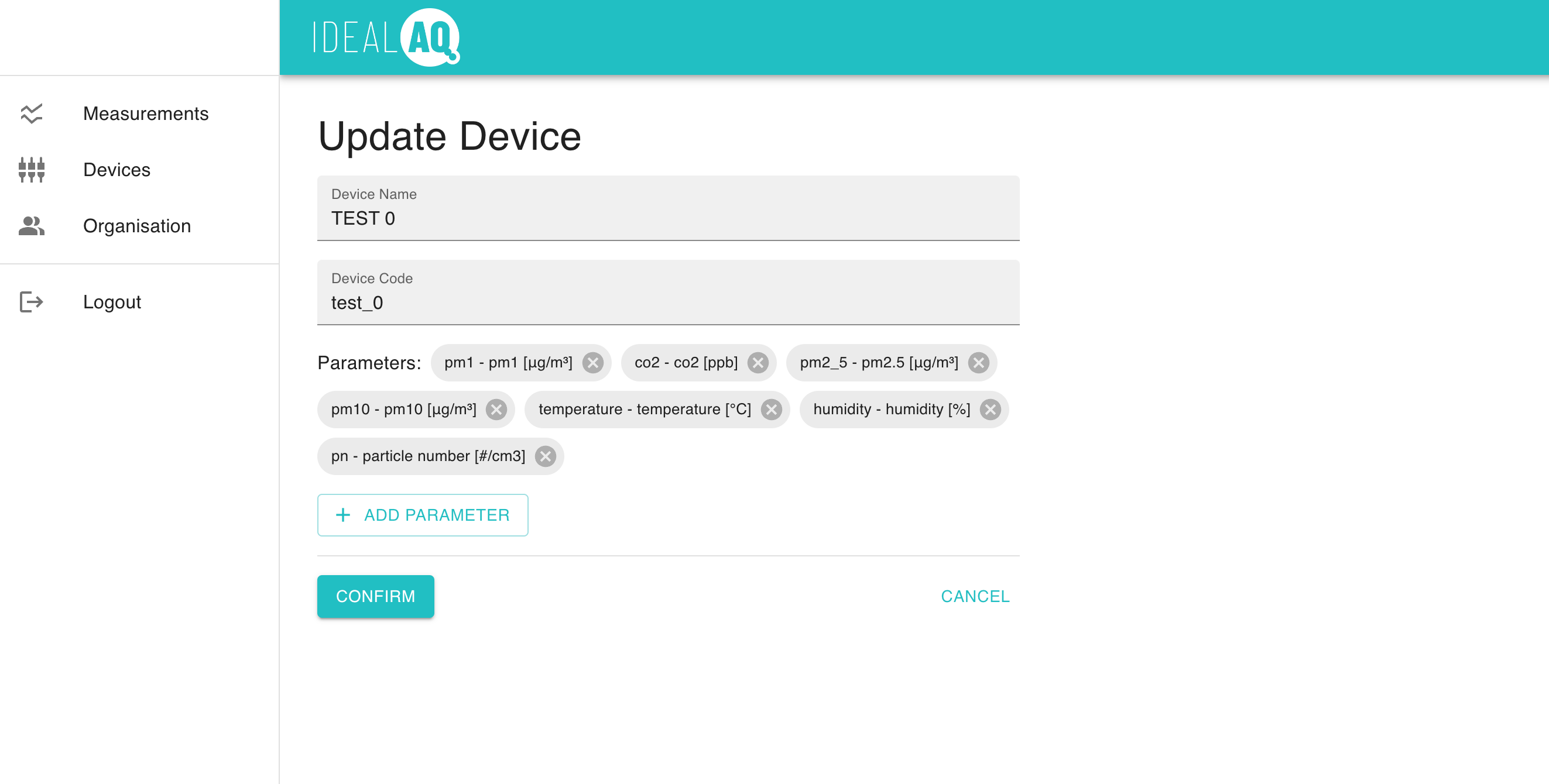Click the Devices sensor icon in sidebar
Image resolution: width=1549 pixels, height=784 pixels.
point(31,170)
